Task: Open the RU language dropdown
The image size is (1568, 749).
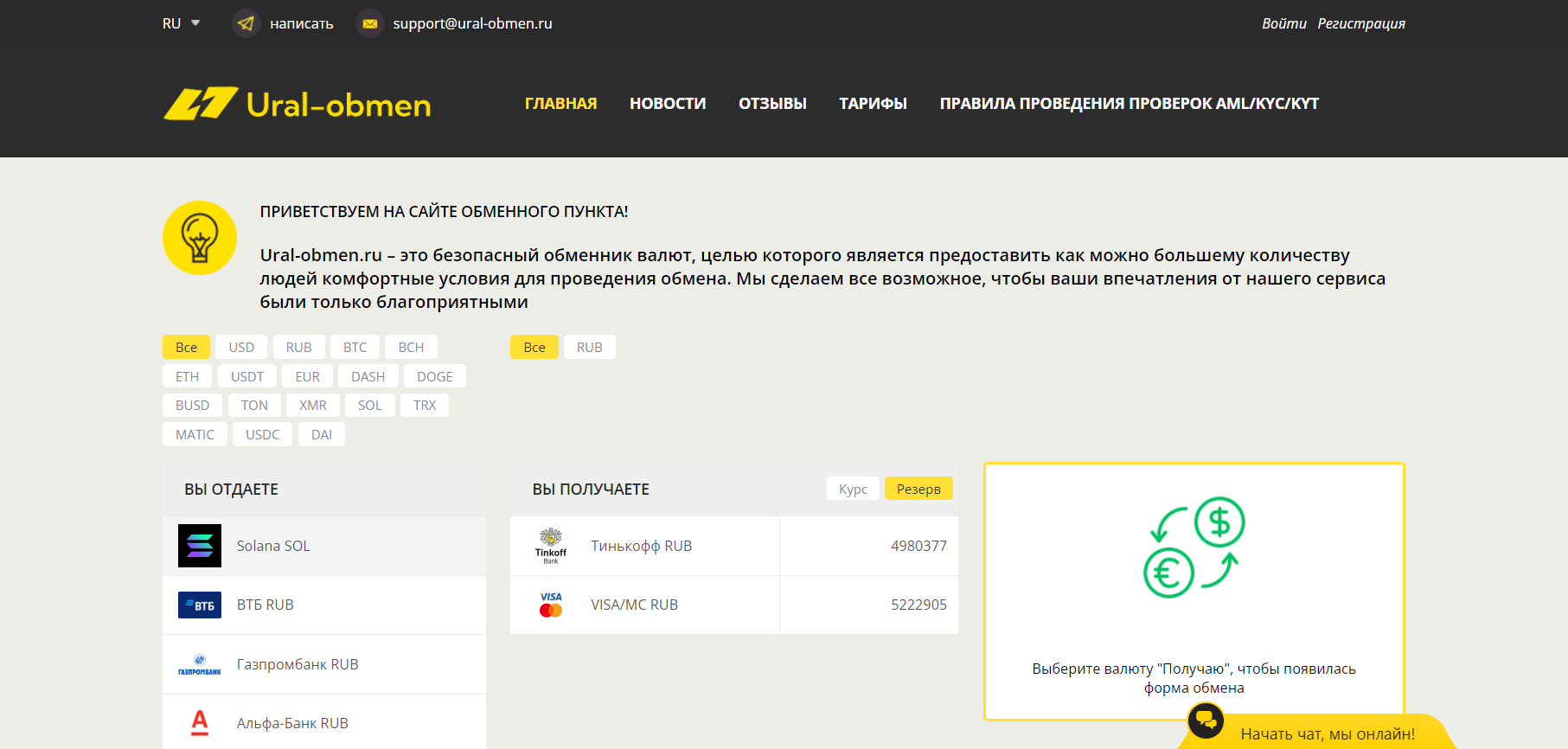Action: pos(181,23)
